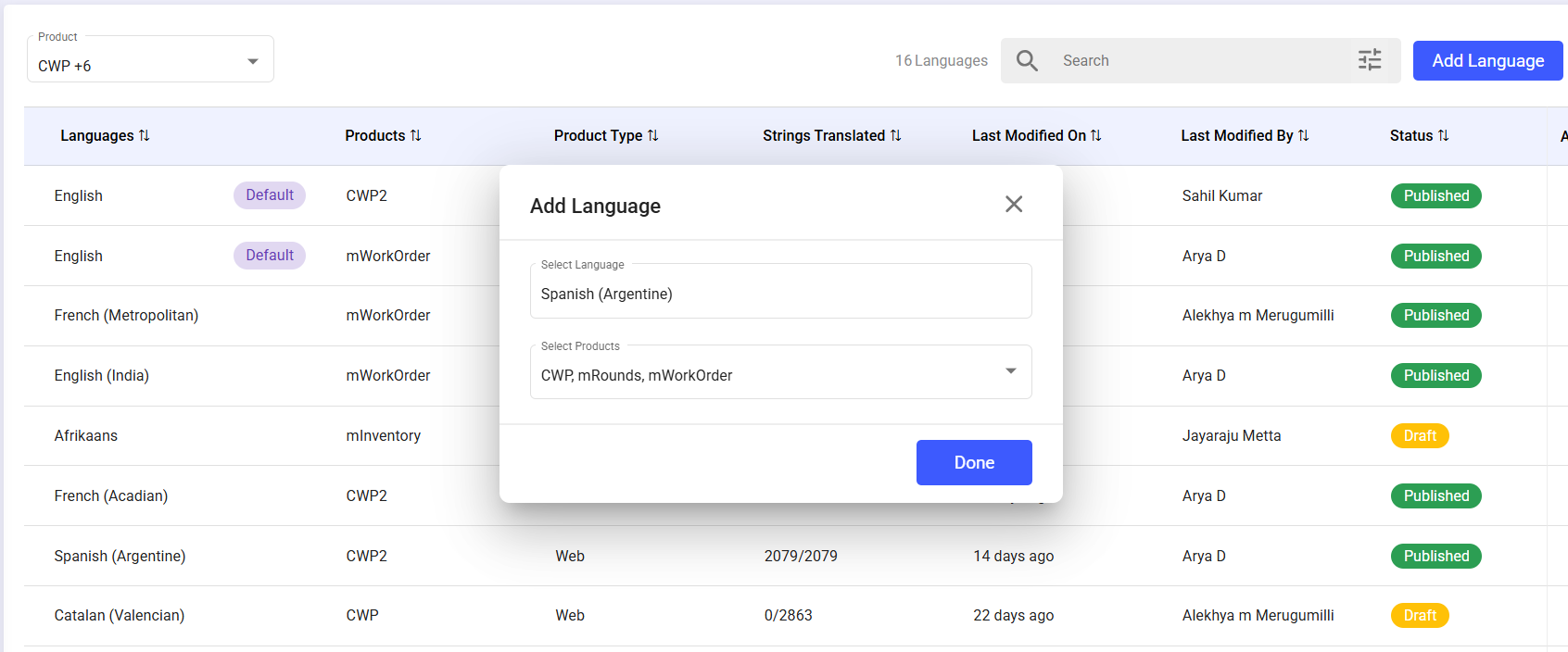This screenshot has height=652, width=1568.
Task: Sort by Products column arrows
Action: point(416,136)
